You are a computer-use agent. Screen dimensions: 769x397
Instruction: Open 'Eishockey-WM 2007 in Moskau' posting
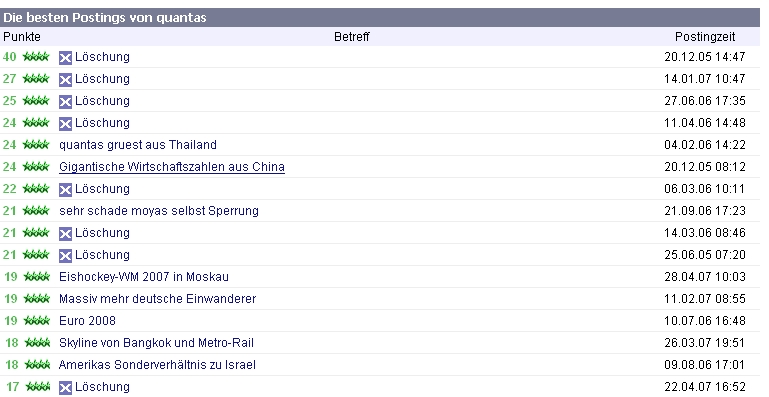(144, 277)
